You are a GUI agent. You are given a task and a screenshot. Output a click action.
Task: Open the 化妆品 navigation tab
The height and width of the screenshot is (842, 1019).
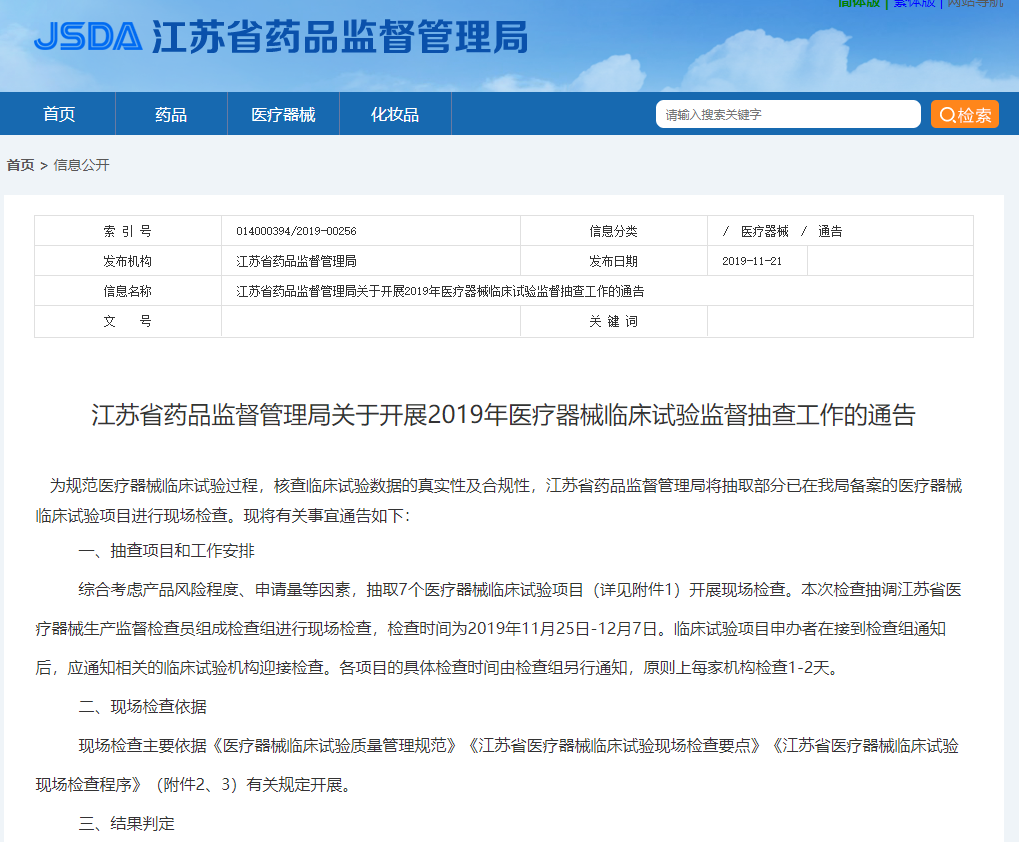395,114
